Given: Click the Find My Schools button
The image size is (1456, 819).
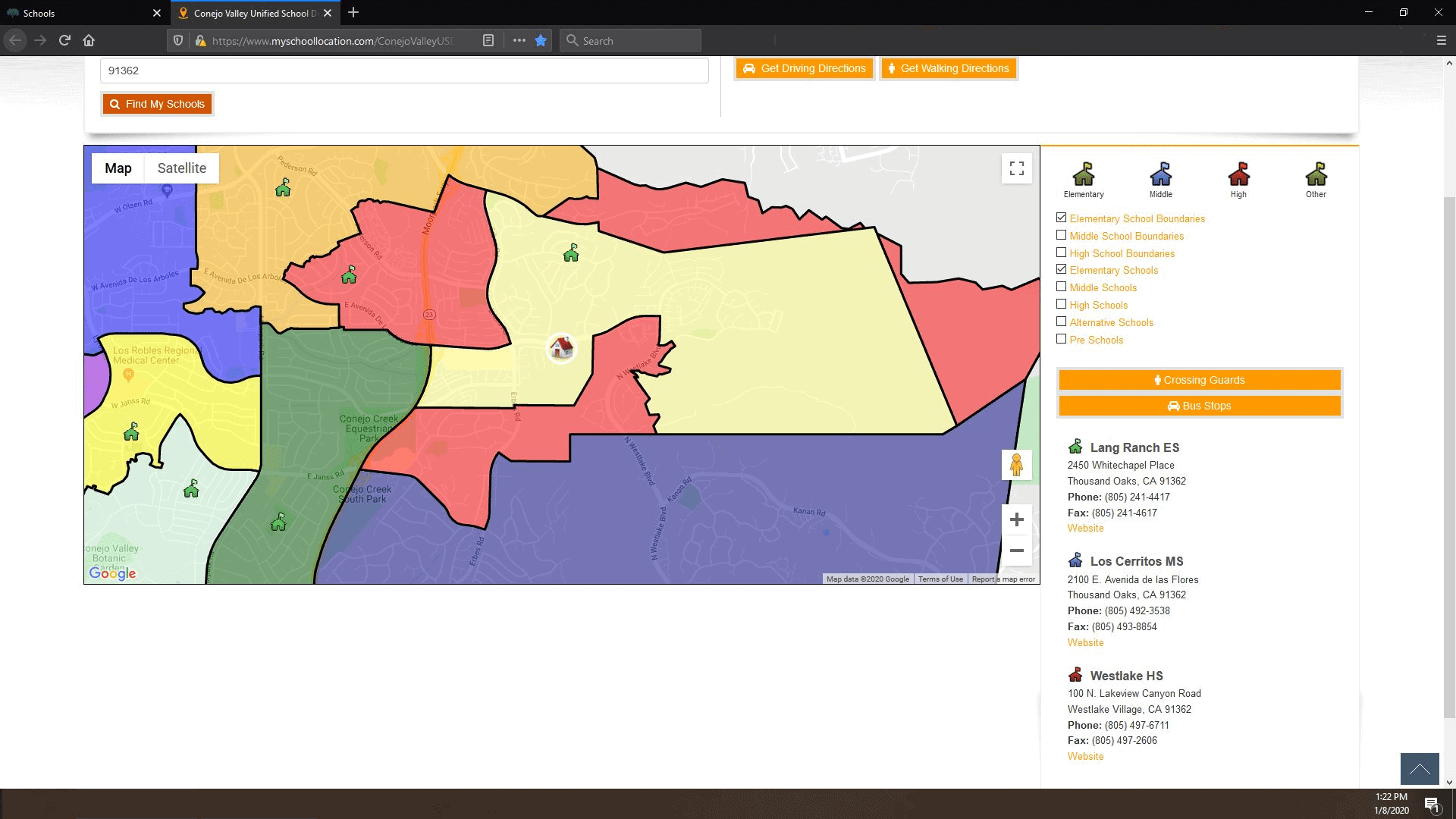Looking at the screenshot, I should click(x=158, y=104).
